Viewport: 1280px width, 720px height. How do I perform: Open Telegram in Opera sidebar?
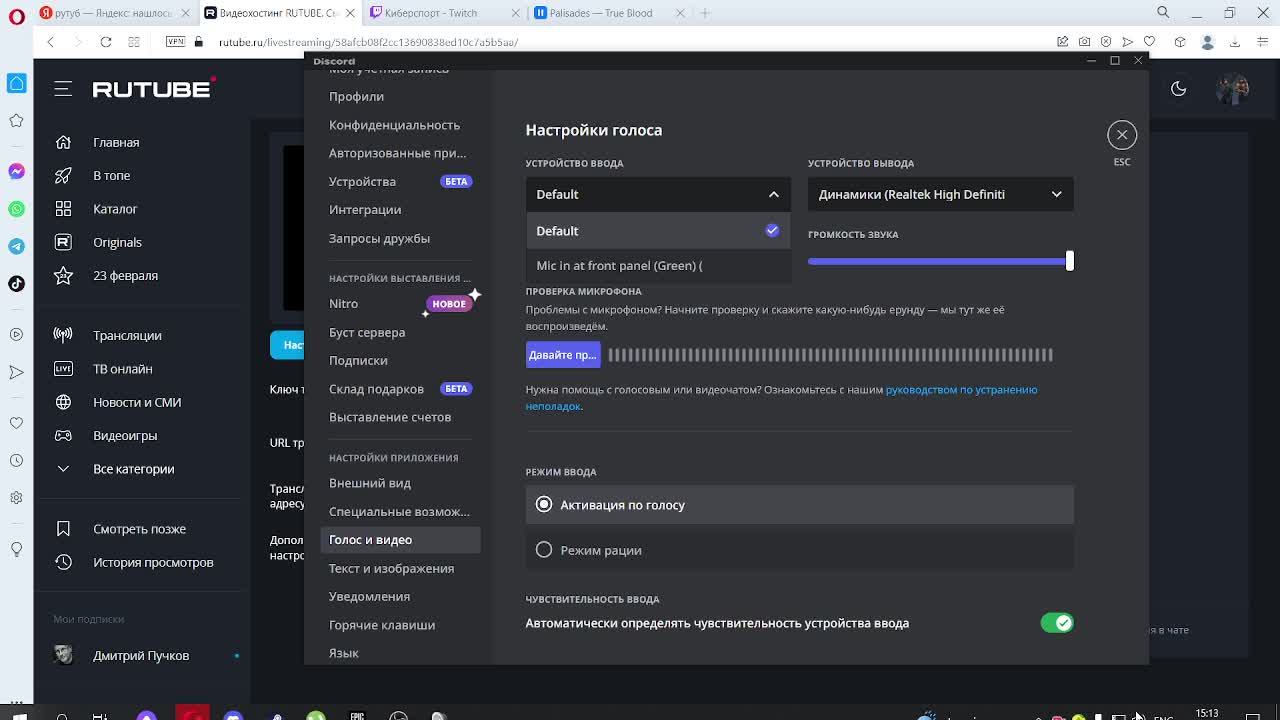point(16,246)
